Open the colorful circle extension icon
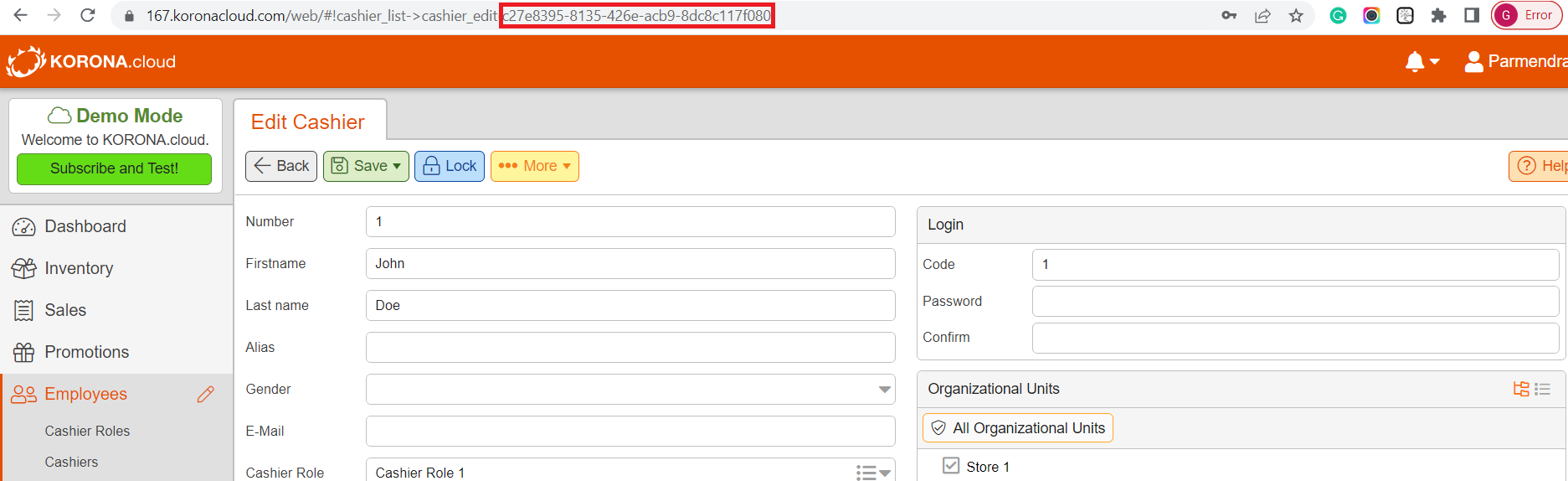1568x481 pixels. [x=1371, y=15]
